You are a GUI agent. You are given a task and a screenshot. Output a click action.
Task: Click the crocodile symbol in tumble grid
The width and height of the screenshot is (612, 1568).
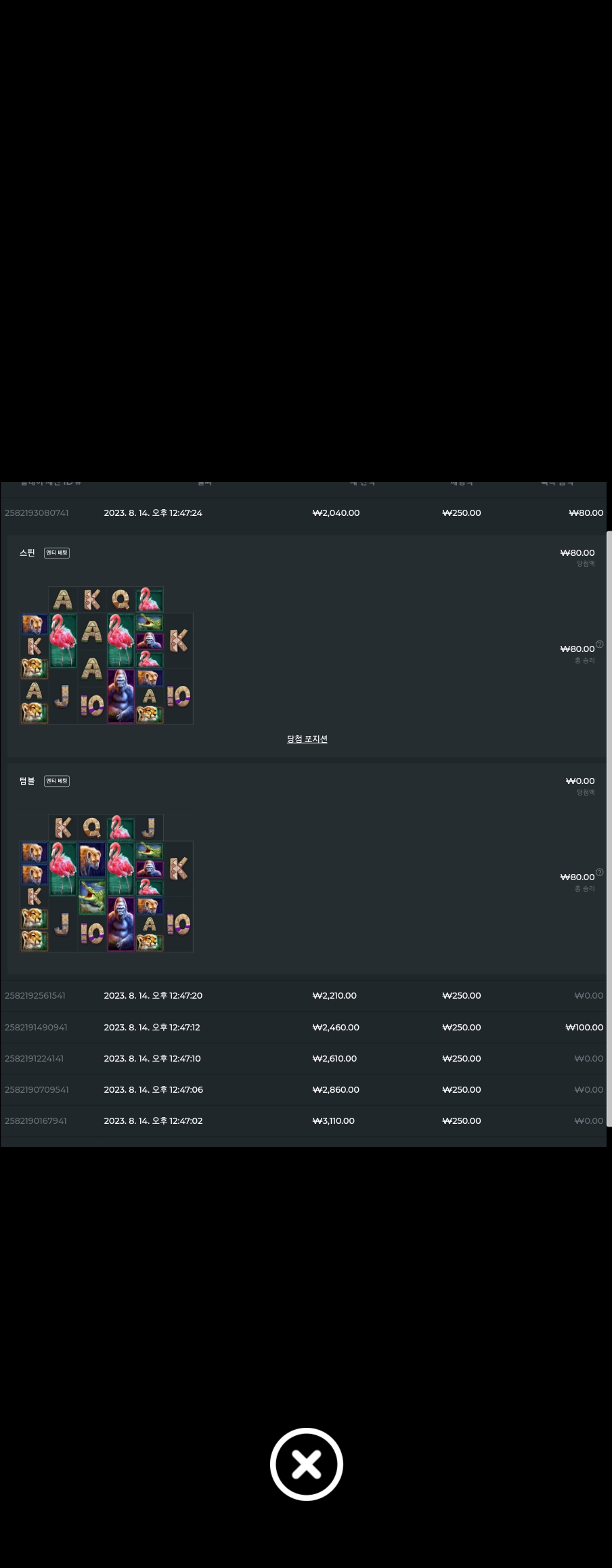pyautogui.click(x=91, y=896)
